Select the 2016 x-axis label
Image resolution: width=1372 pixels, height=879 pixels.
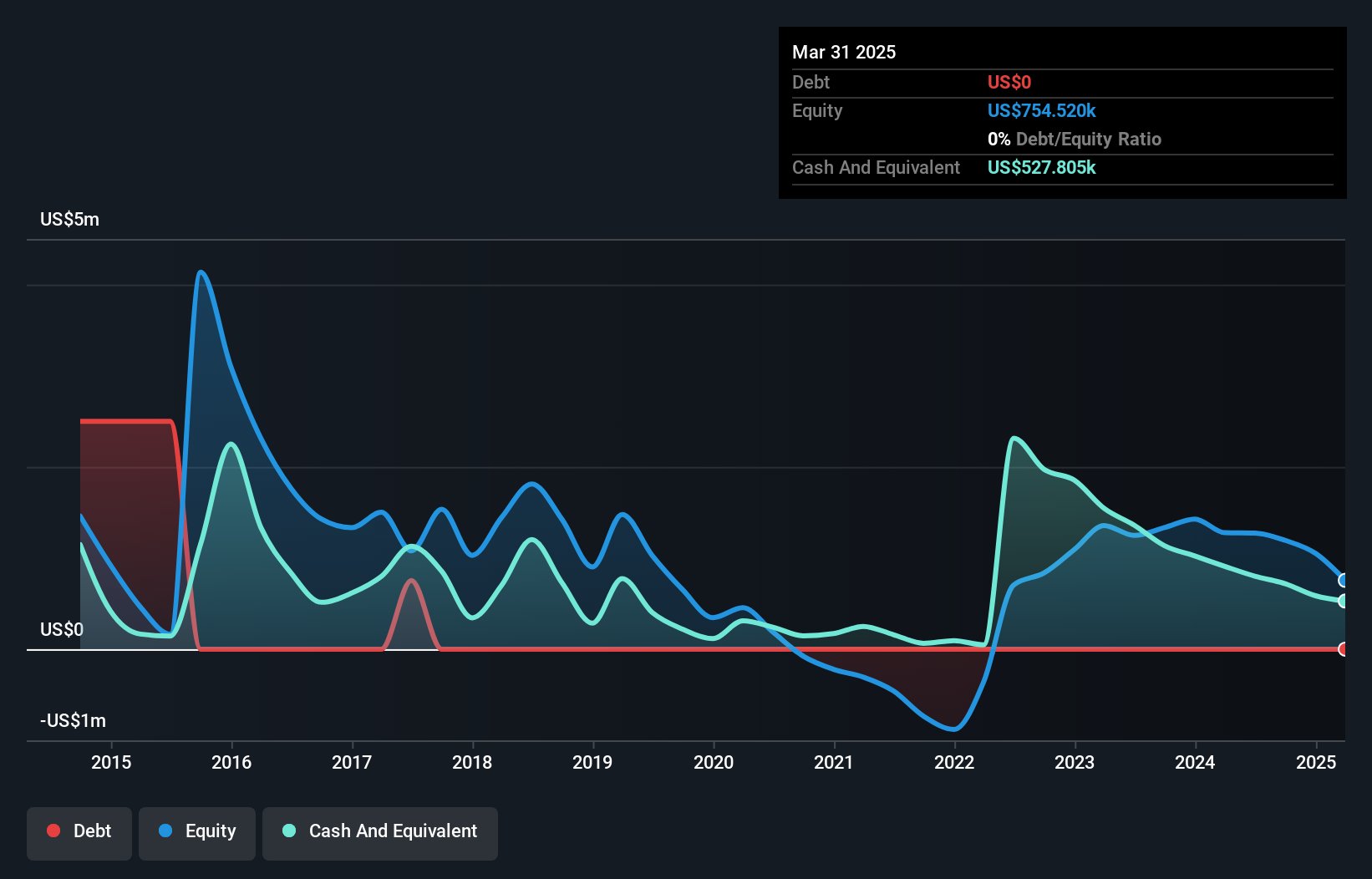[231, 762]
